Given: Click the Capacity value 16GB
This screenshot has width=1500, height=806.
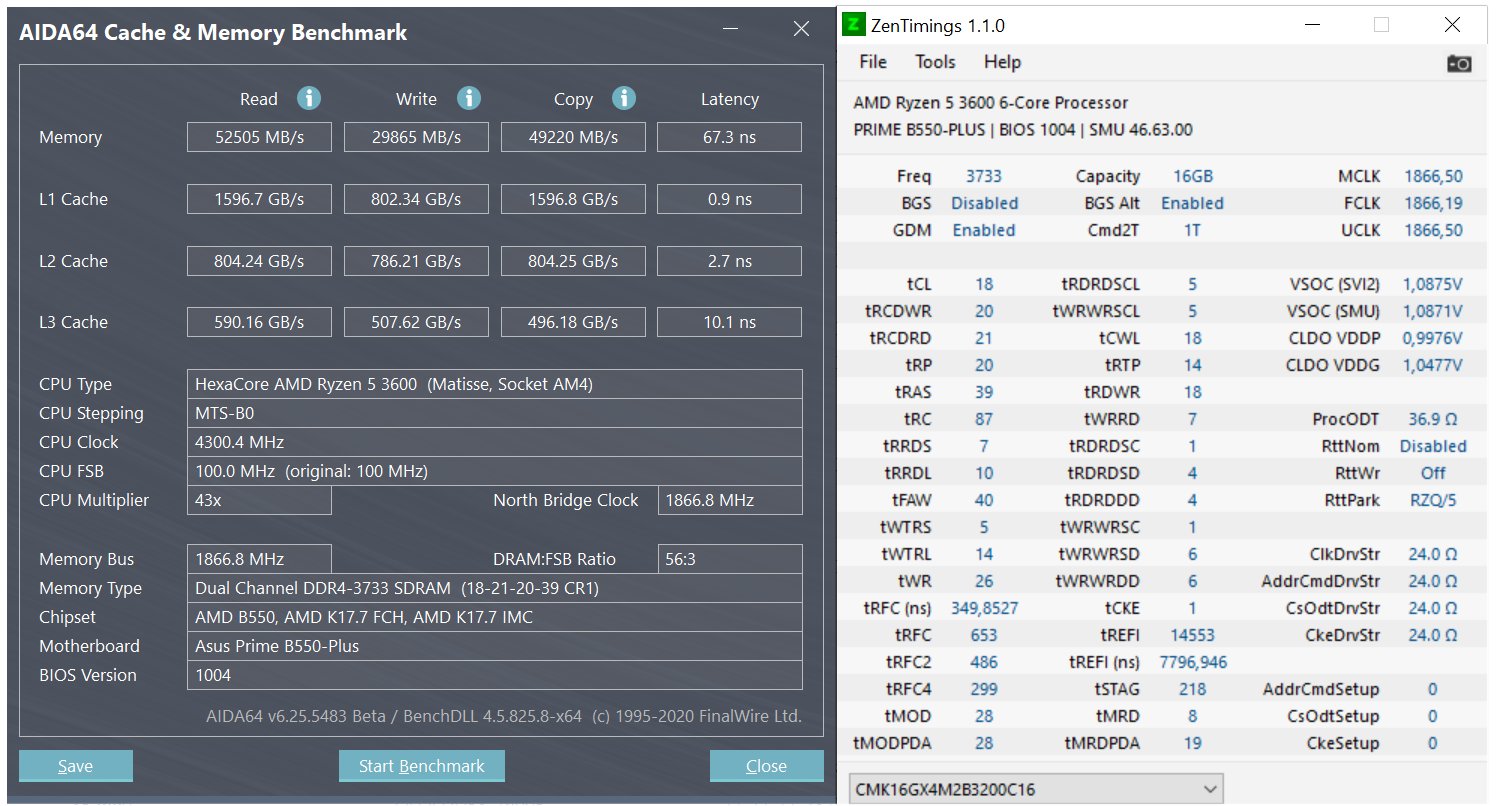Looking at the screenshot, I should tap(1192, 176).
